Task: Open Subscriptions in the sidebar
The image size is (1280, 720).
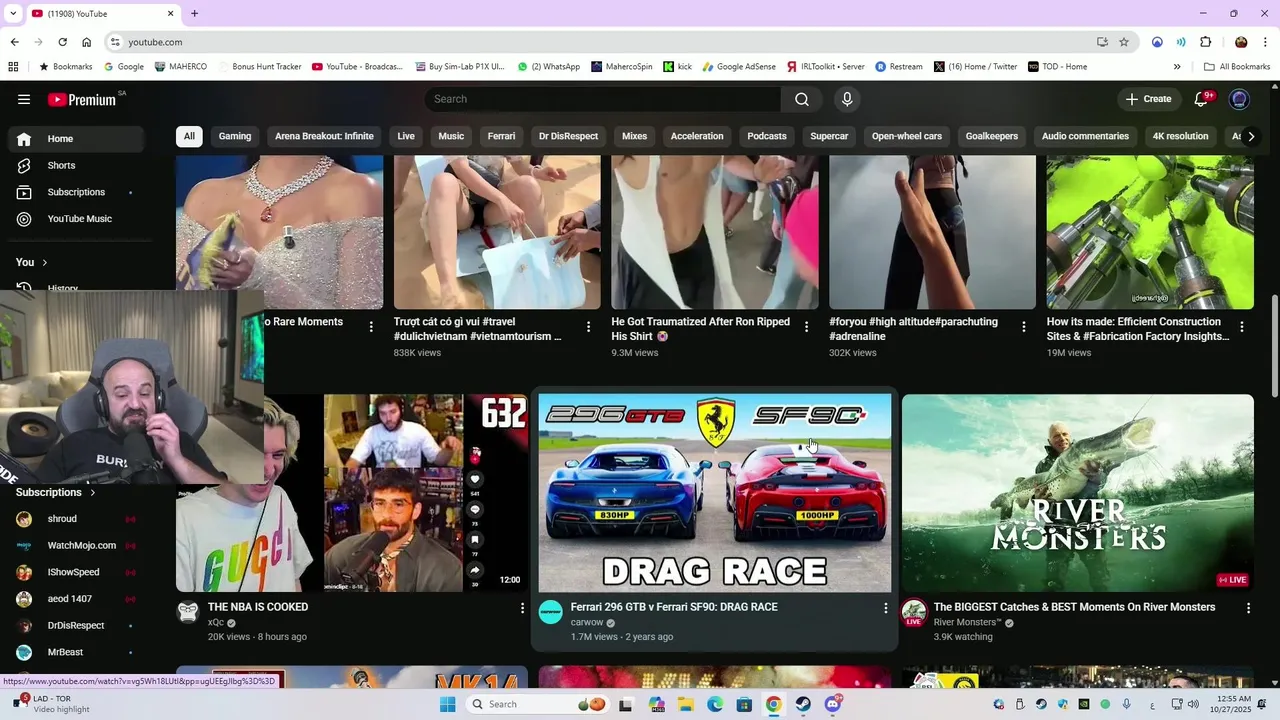Action: (76, 192)
